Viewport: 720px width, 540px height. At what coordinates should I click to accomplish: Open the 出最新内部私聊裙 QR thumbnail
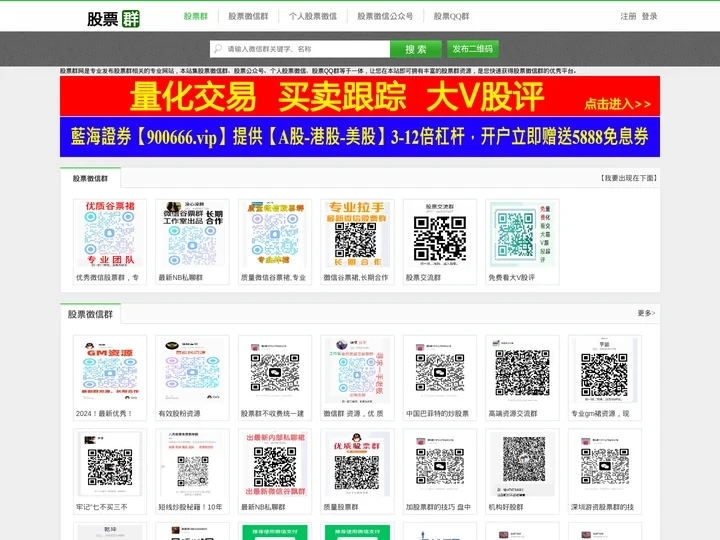[275, 464]
